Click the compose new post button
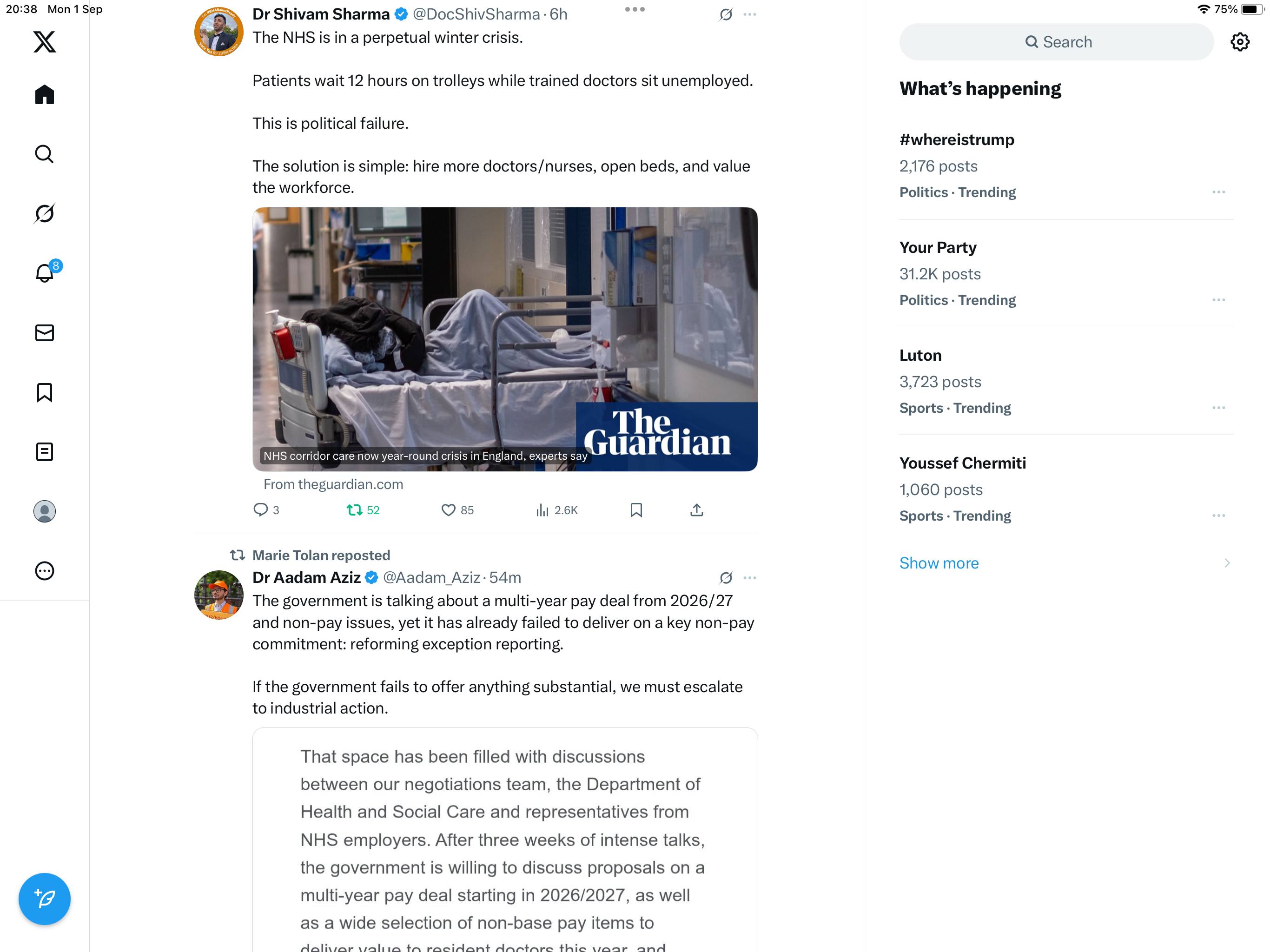This screenshot has width=1270, height=952. [44, 899]
